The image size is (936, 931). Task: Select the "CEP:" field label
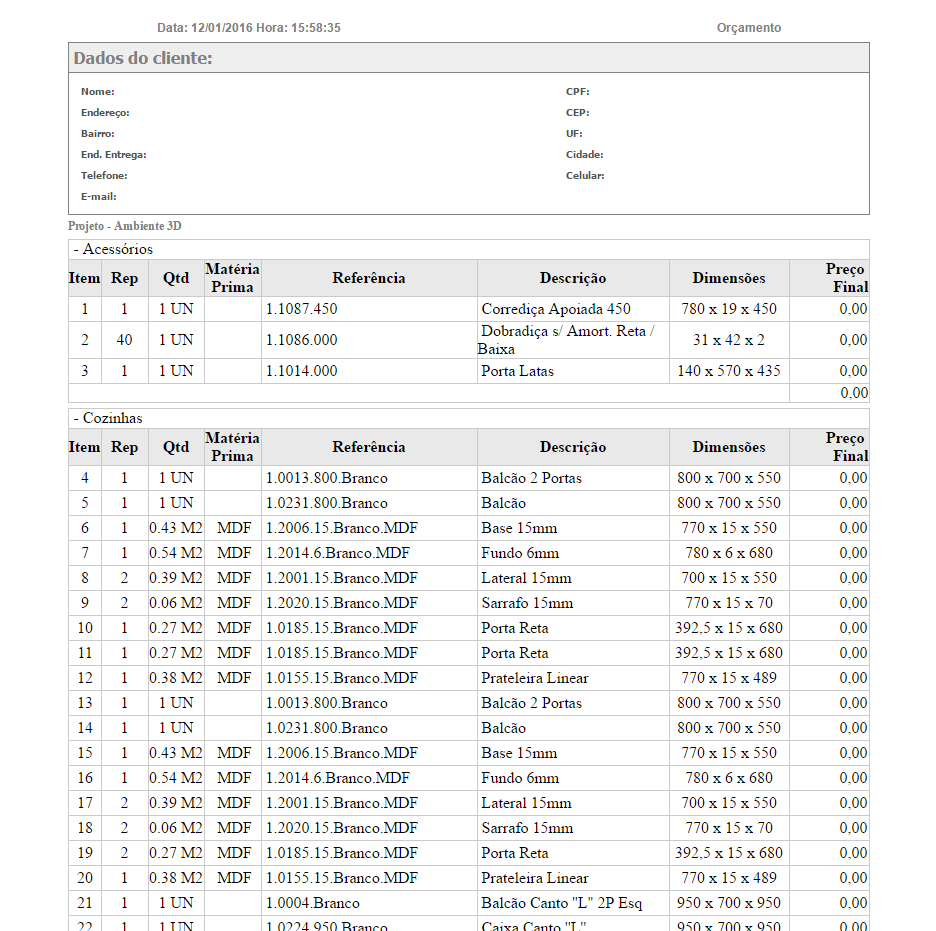(x=578, y=113)
